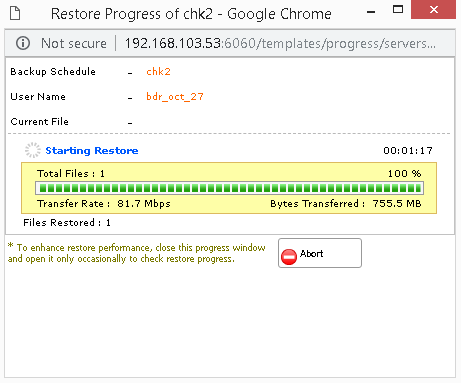The width and height of the screenshot is (461, 383).
Task: Maximize the Restore Progress window
Action: 398,10
